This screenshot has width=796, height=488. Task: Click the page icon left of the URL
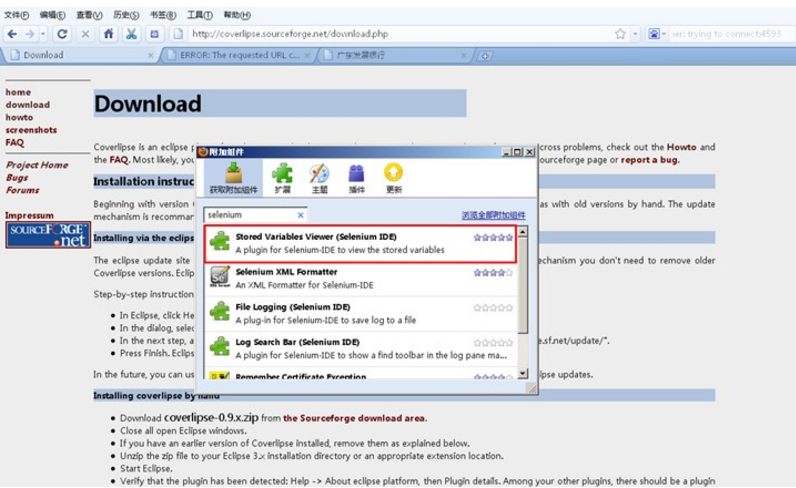tap(178, 34)
